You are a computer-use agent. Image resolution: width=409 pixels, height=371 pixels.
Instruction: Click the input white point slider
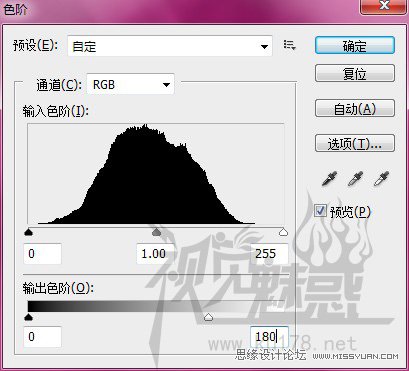(x=283, y=232)
